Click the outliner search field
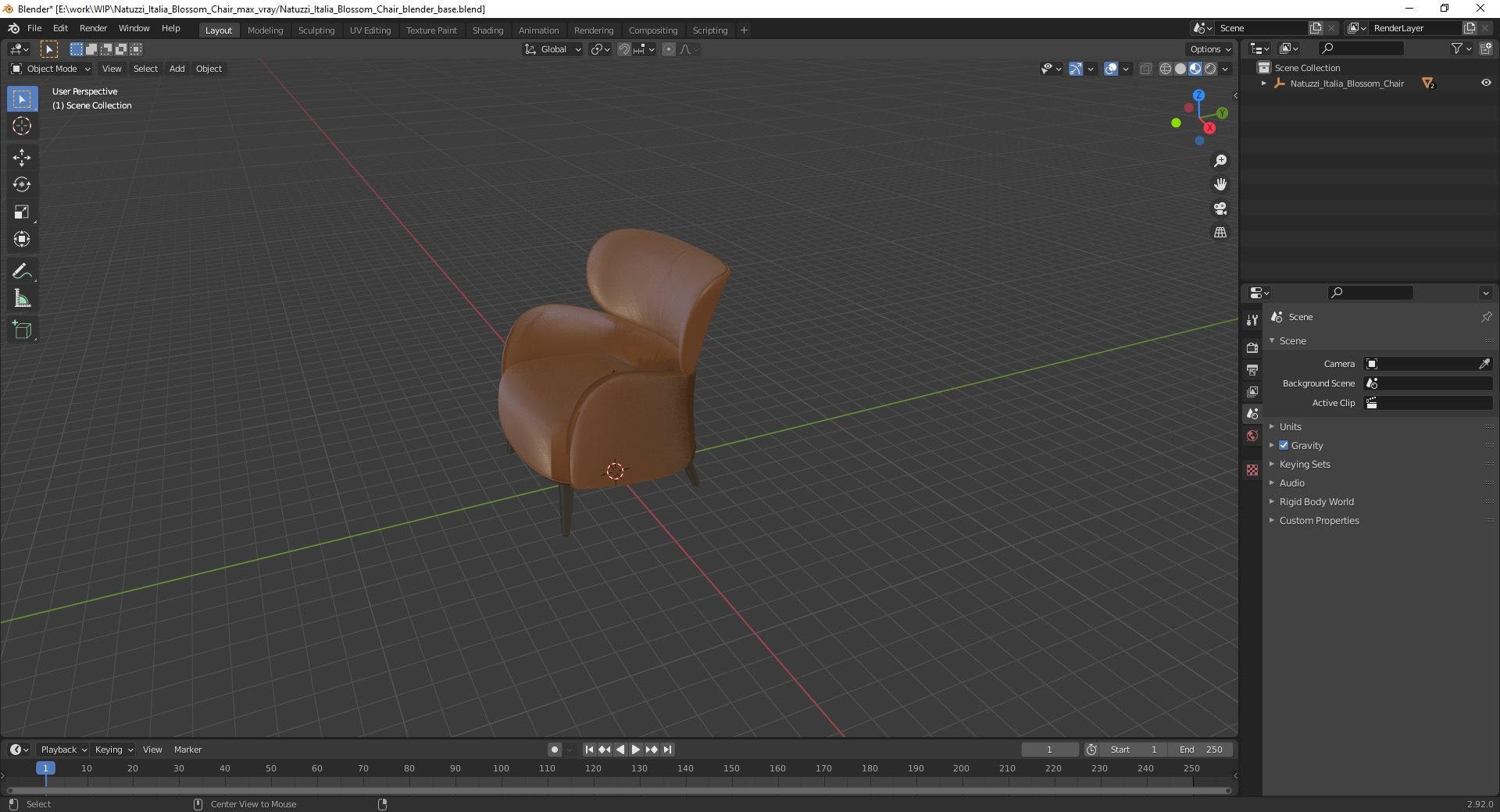The image size is (1500, 812). click(x=1359, y=48)
